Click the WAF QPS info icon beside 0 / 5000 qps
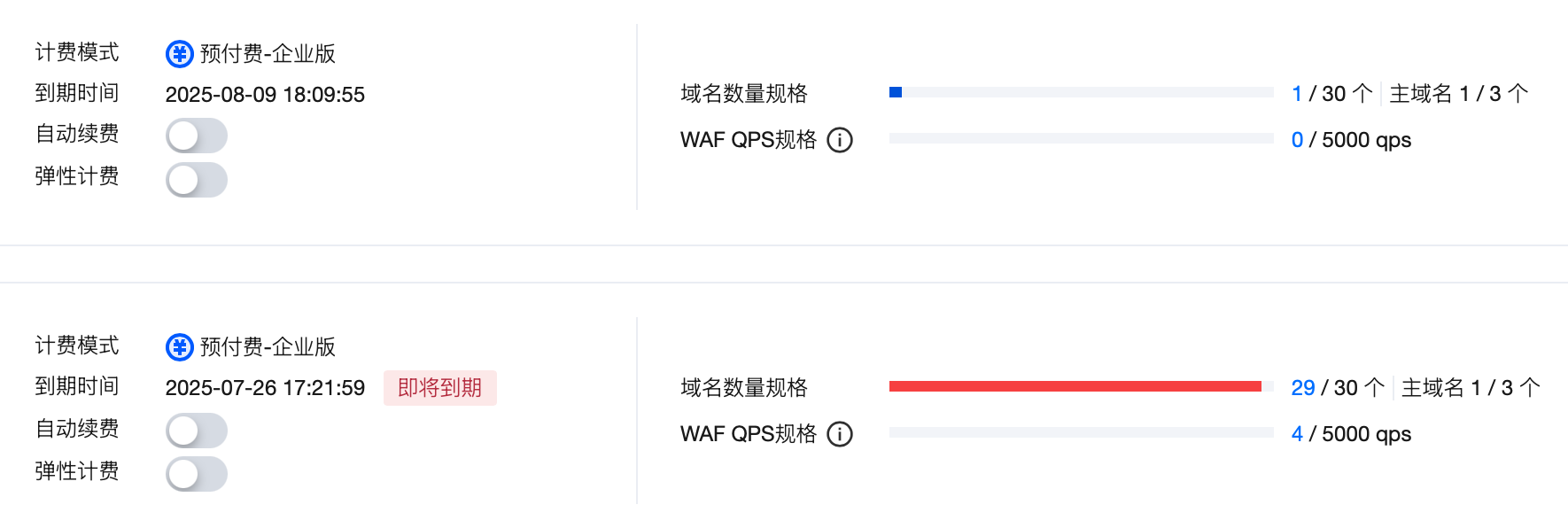The width and height of the screenshot is (1568, 528). click(840, 140)
